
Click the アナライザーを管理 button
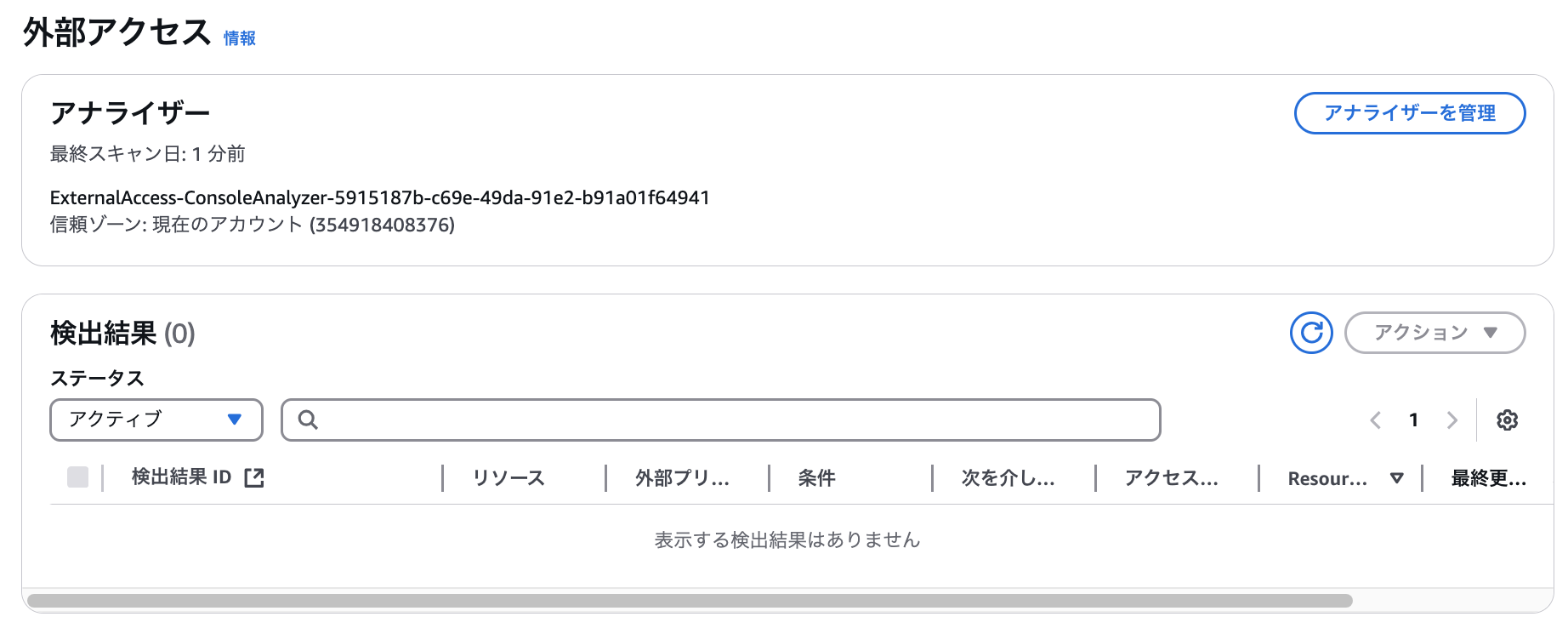[1409, 113]
